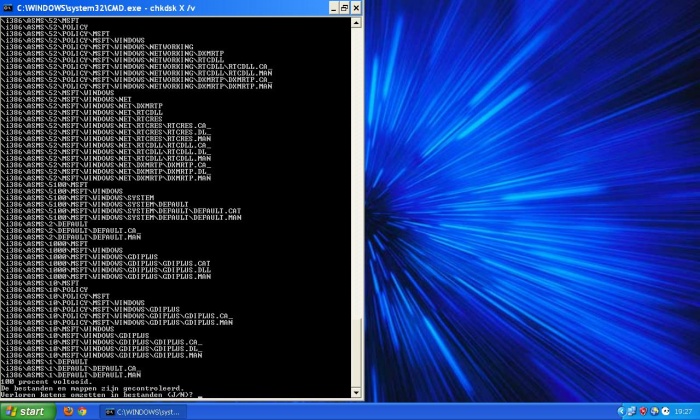
Task: Click the line \i386\ASMS\2\DEFAULT\DEFAULT.MAN
Action: tap(71, 237)
